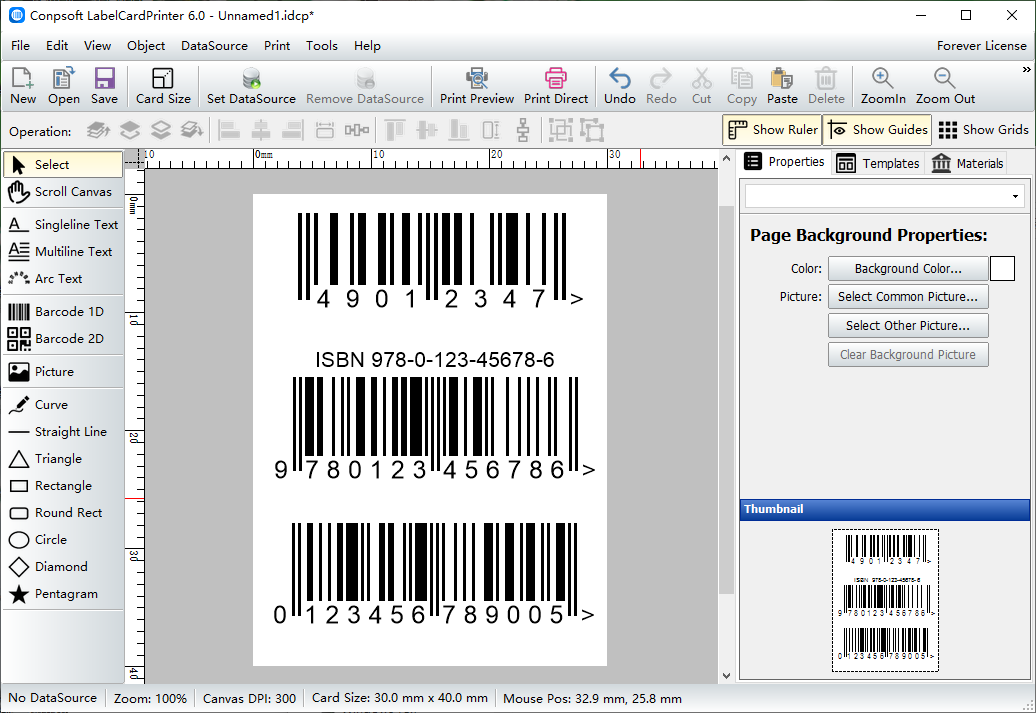The image size is (1036, 713).
Task: Expand the toolbar overflow chevron
Action: point(1026,69)
